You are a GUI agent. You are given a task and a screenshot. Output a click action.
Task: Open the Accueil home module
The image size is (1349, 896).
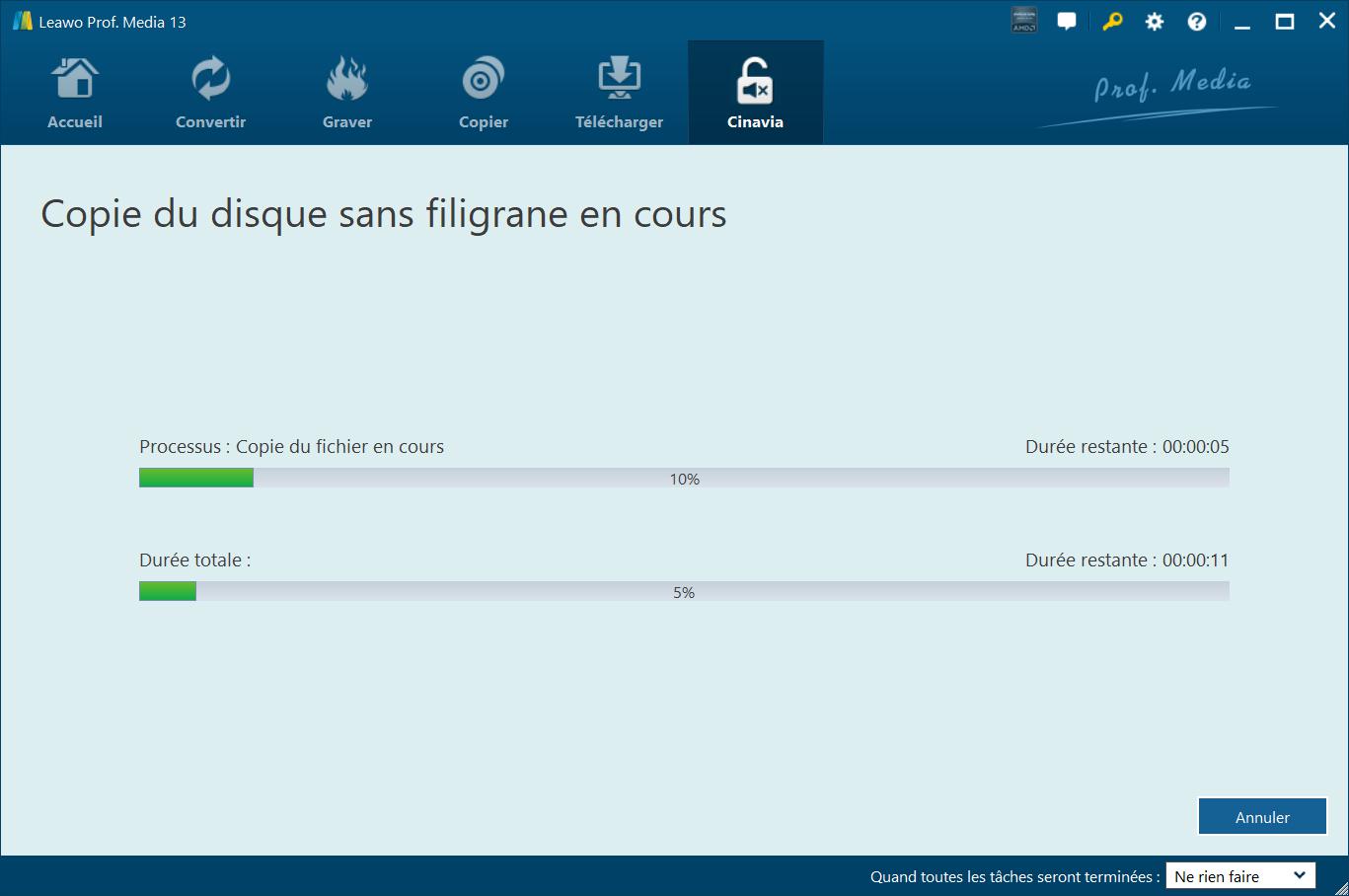click(x=75, y=93)
